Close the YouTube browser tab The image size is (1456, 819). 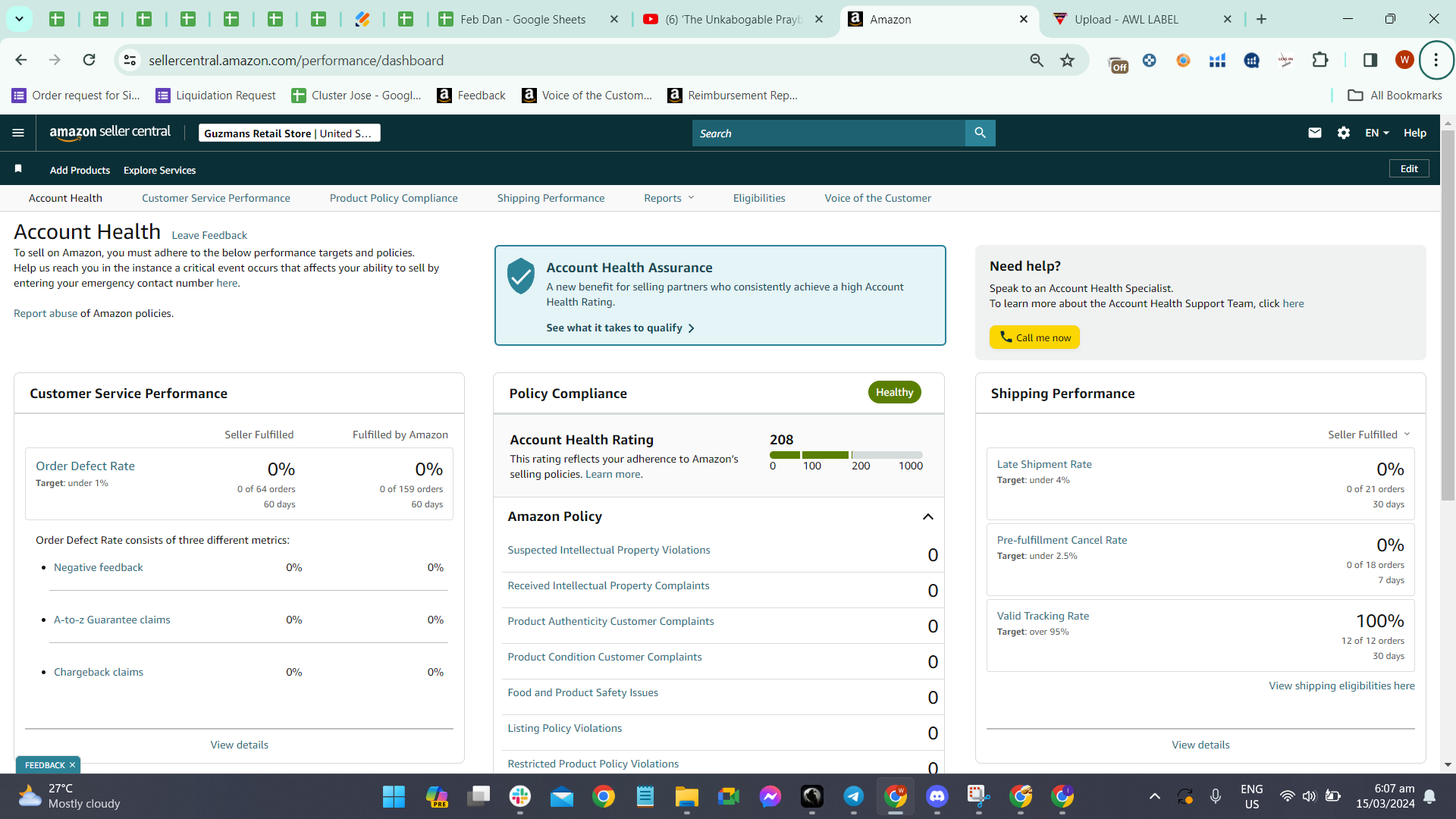tap(819, 19)
